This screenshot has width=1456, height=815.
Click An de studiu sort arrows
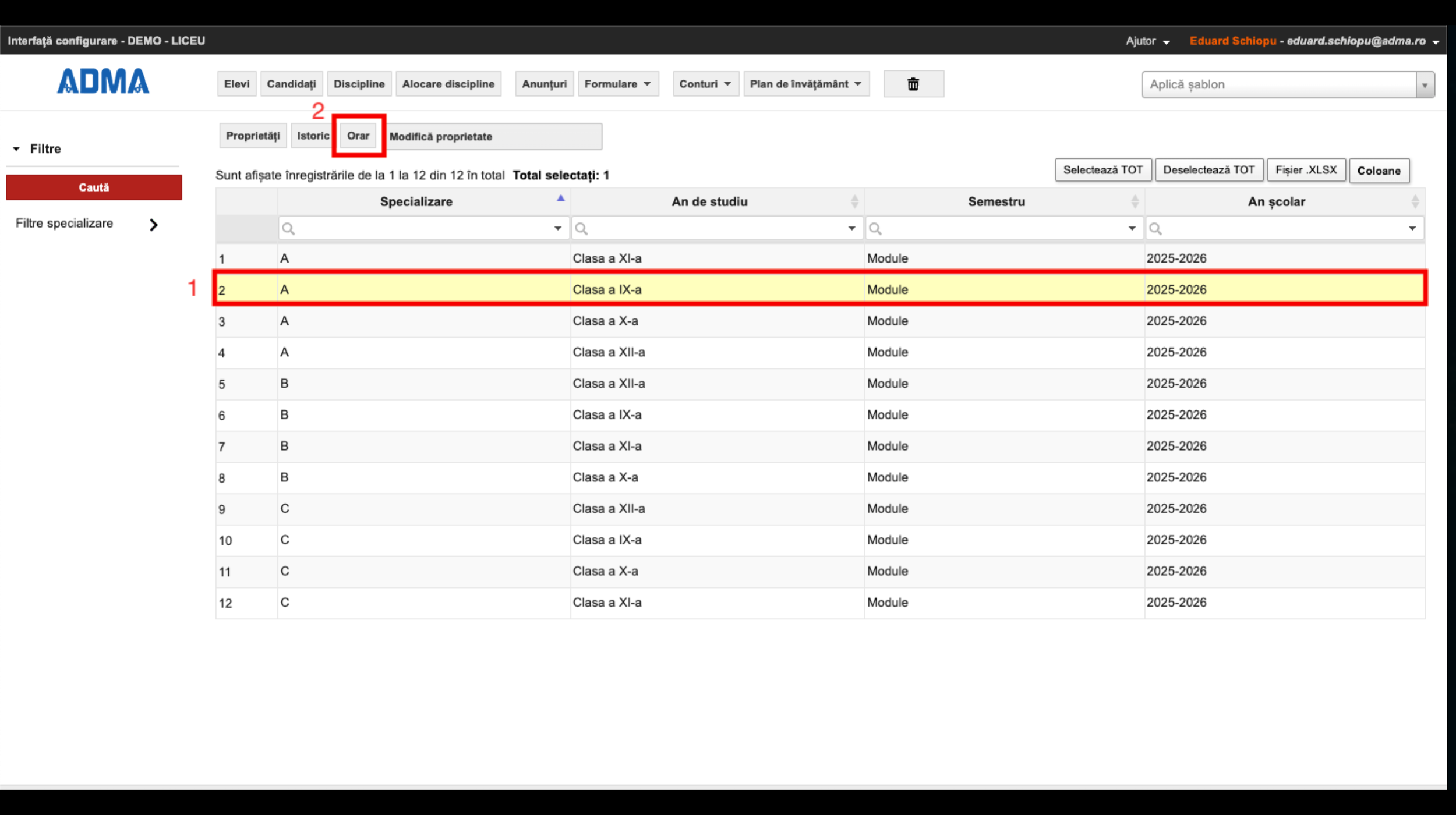coord(854,202)
